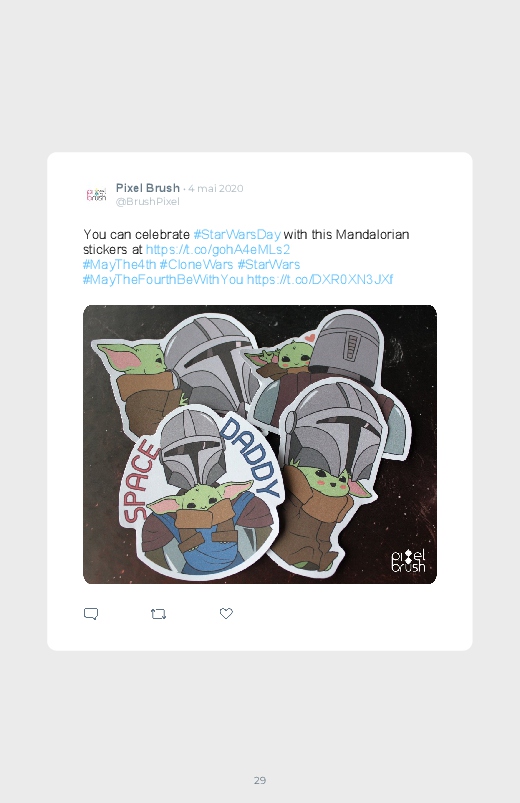Open the #CloneWars hashtag

tap(196, 264)
